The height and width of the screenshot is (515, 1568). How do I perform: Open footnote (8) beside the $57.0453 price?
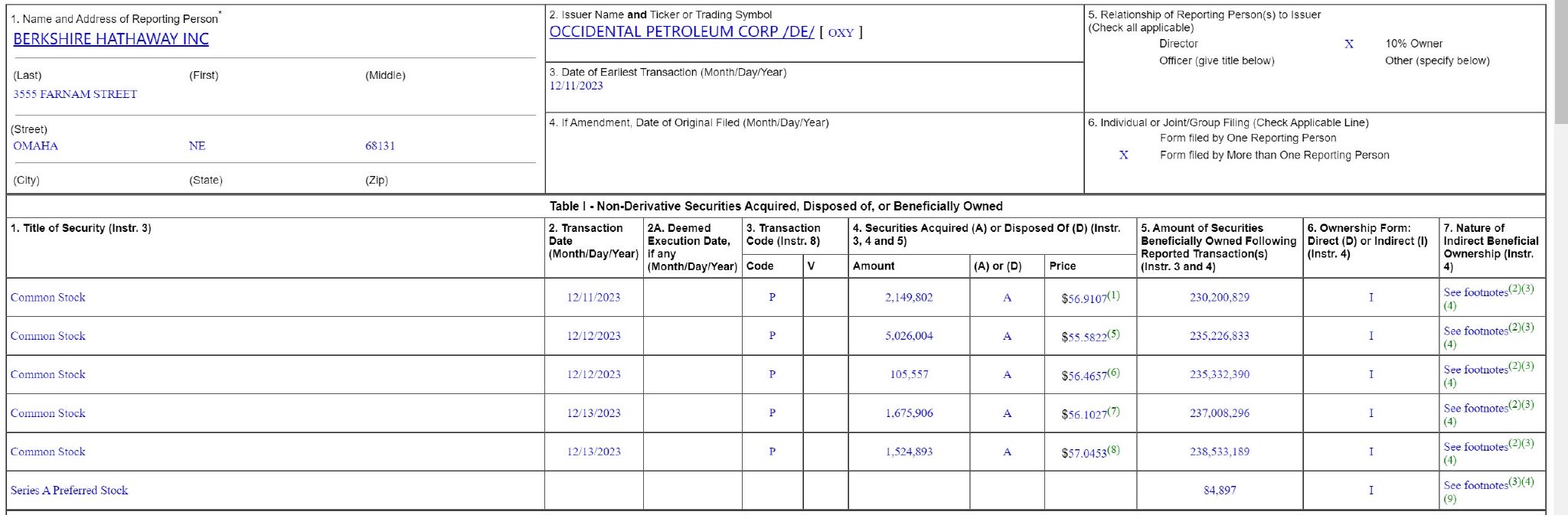pos(1114,450)
